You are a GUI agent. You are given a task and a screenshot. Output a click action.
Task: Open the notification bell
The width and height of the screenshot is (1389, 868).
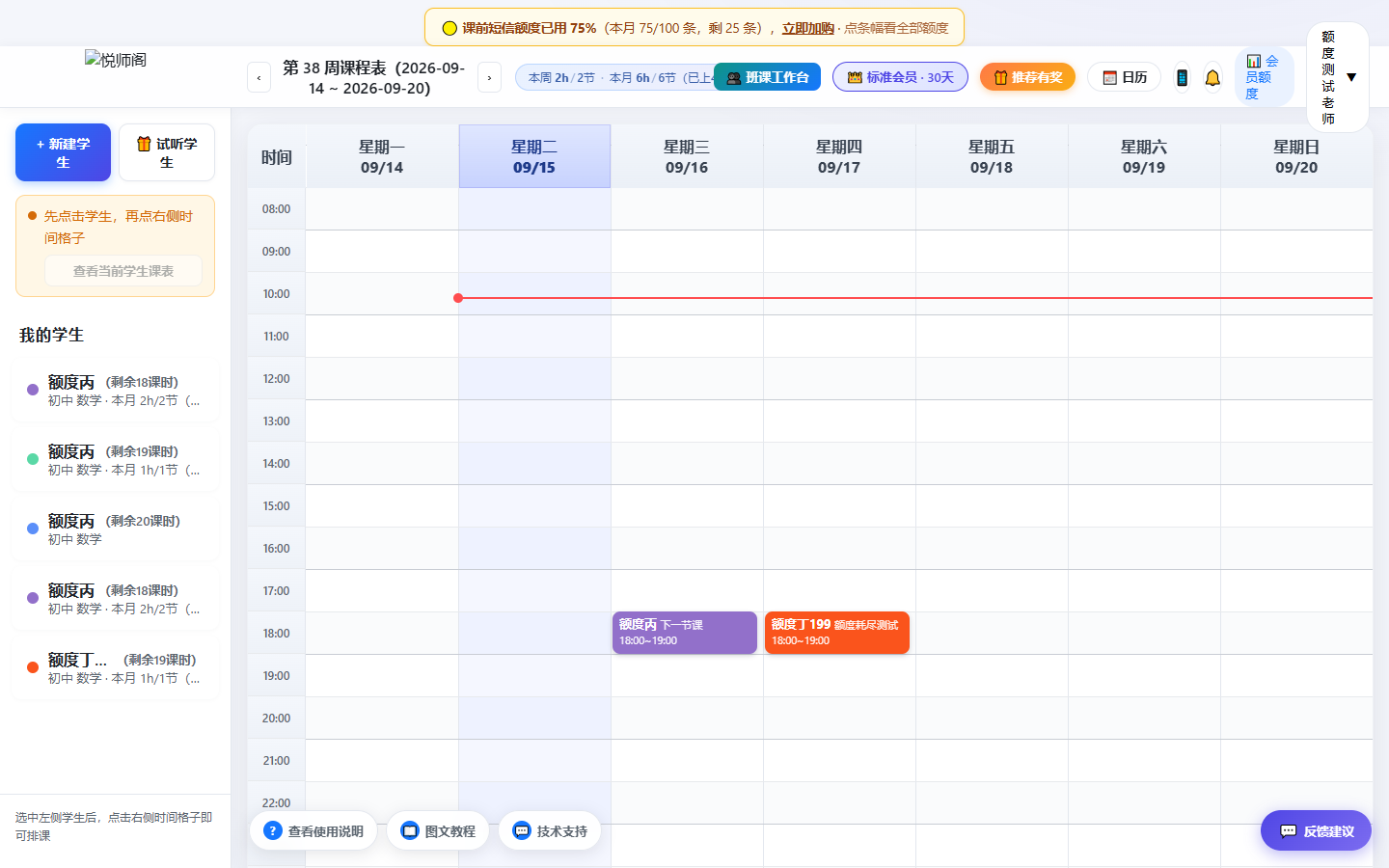point(1212,77)
